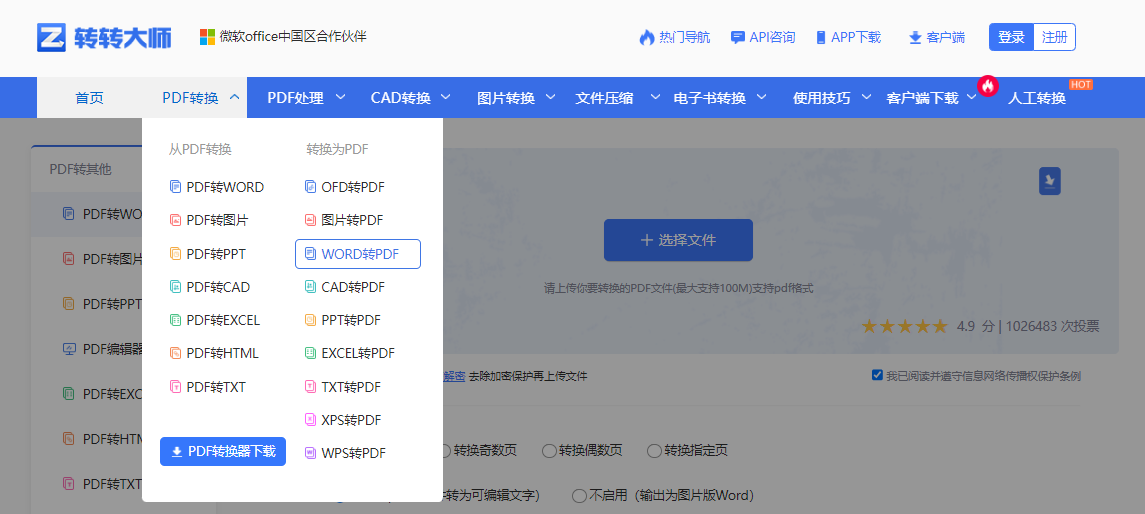This screenshot has height=514, width=1145.
Task: Expand the CAD转换 dropdown menu
Action: [410, 98]
